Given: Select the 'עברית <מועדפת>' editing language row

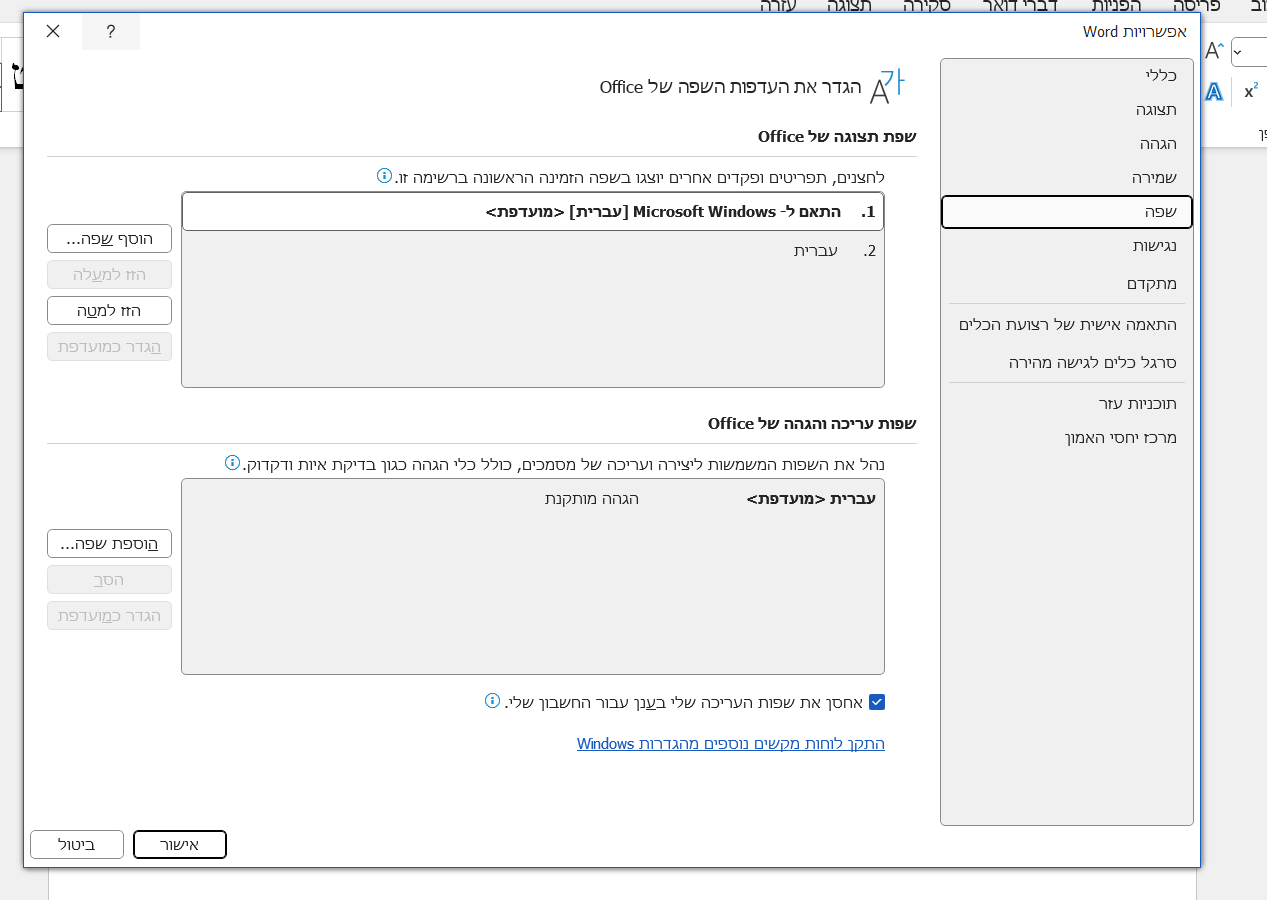Looking at the screenshot, I should [533, 499].
